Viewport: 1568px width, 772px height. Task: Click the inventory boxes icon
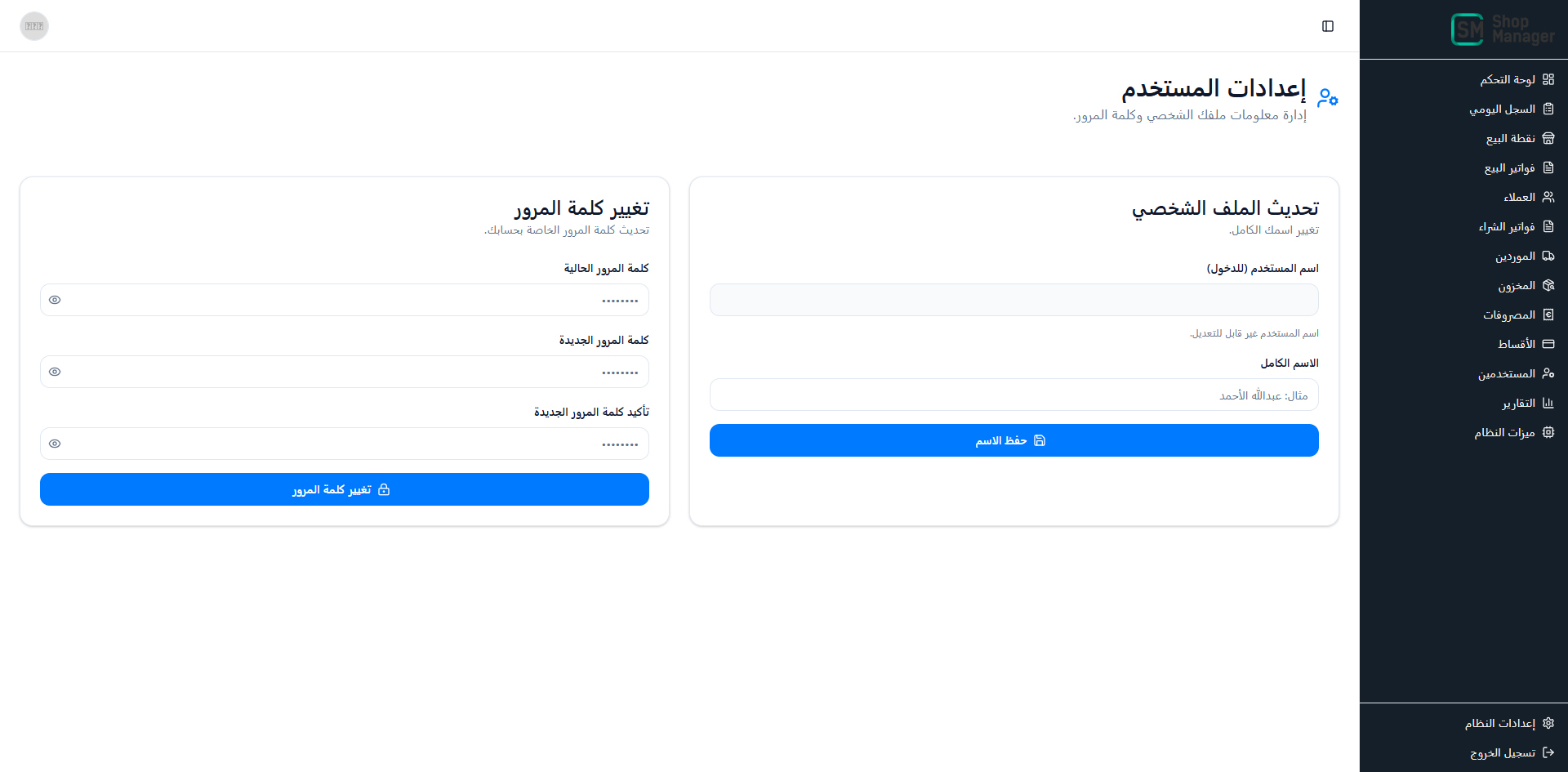(1548, 286)
